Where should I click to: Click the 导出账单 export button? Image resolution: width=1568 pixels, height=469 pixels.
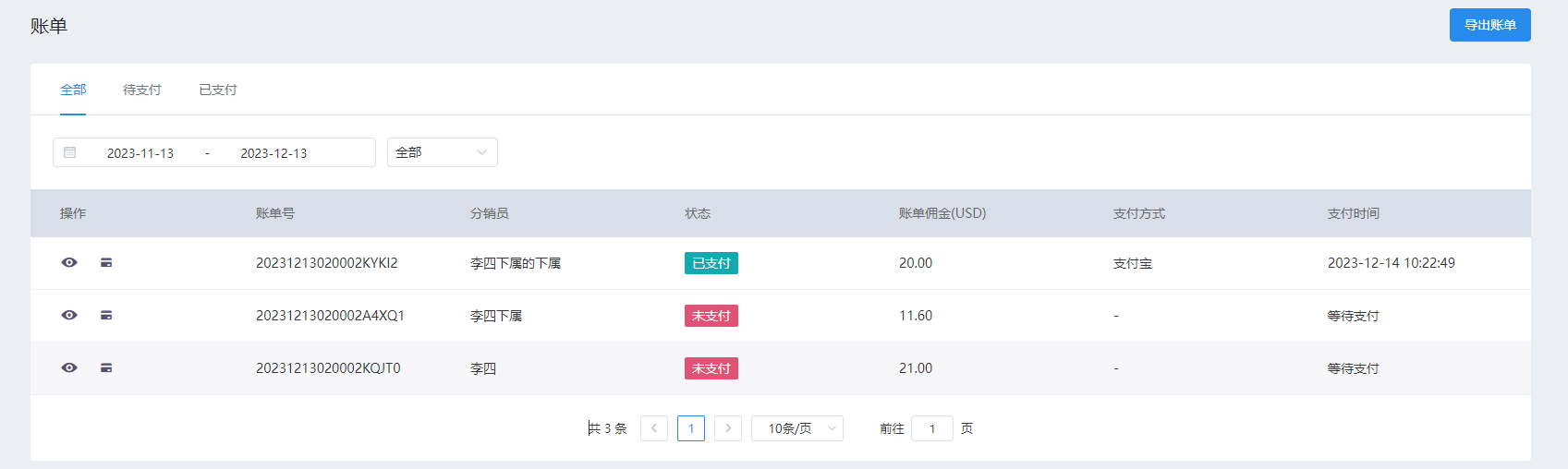pyautogui.click(x=1490, y=25)
